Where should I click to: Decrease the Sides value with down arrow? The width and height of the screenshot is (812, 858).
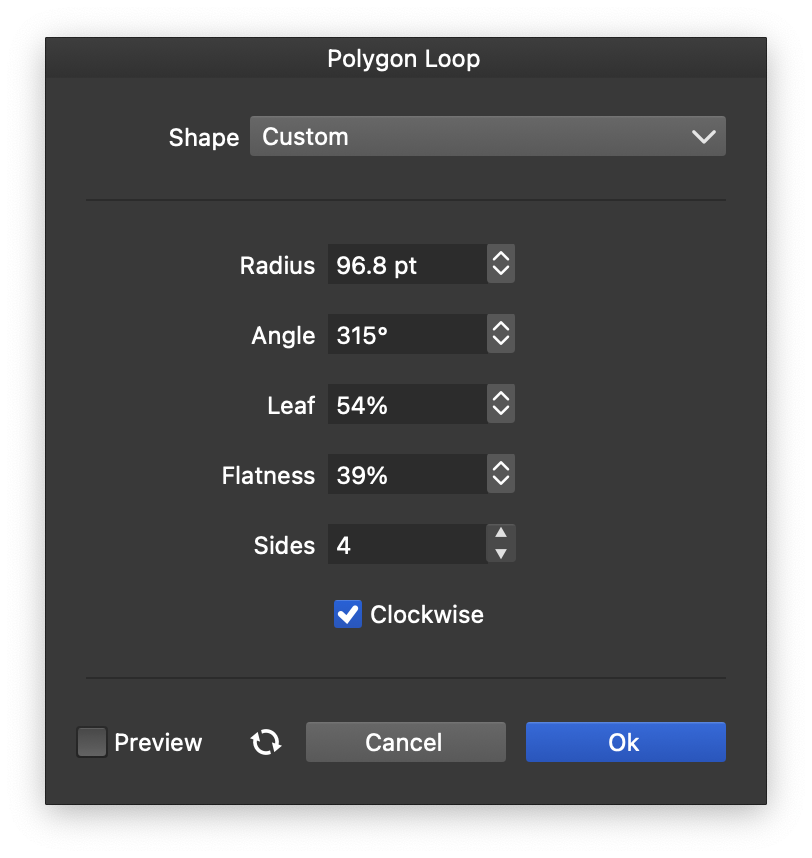pos(501,554)
